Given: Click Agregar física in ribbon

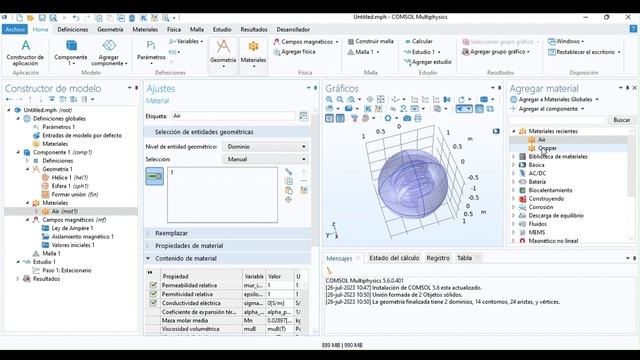Looking at the screenshot, I should (294, 52).
